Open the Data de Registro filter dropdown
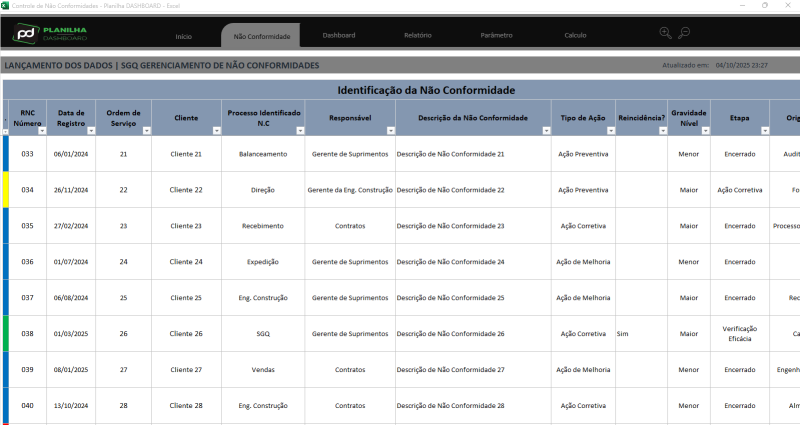 [89, 130]
